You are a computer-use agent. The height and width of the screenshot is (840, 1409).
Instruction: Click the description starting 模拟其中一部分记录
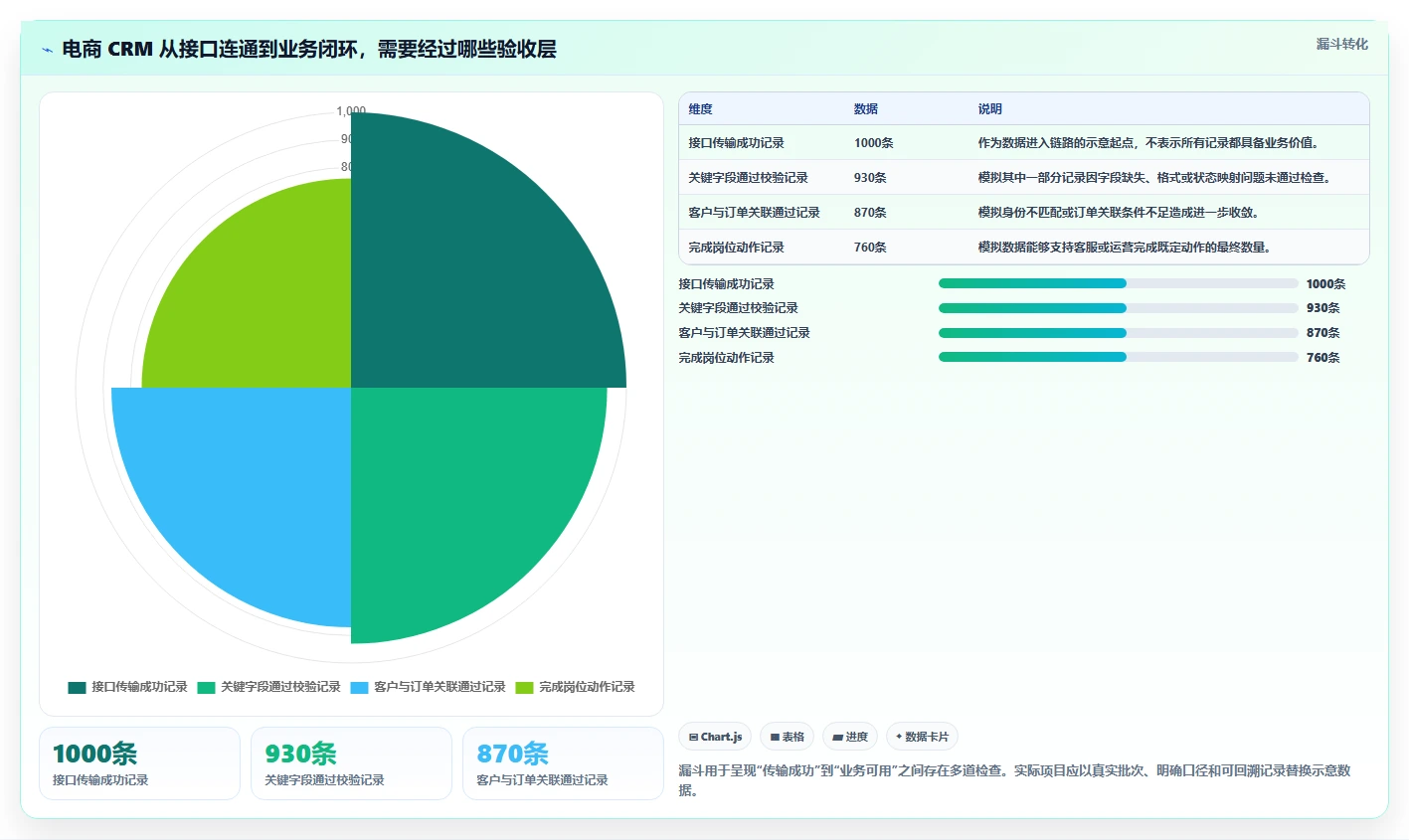click(x=1156, y=178)
